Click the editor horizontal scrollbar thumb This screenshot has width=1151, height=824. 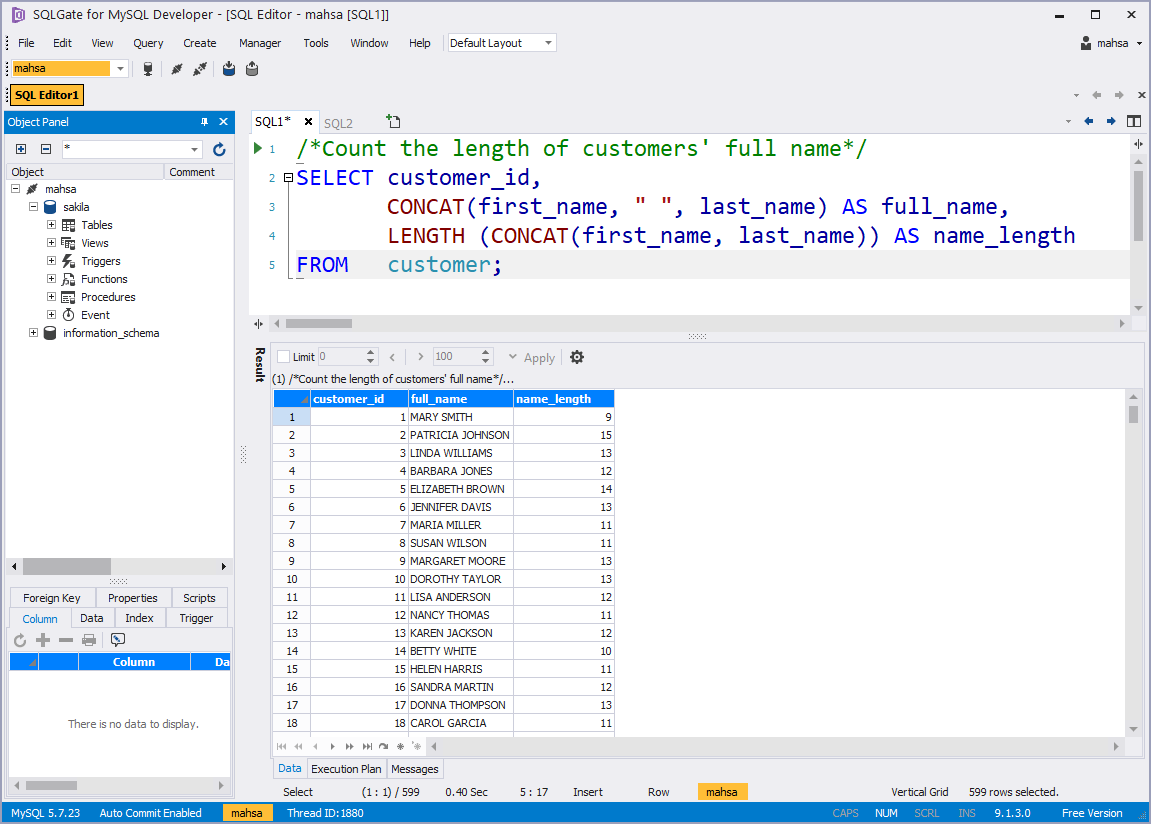coord(319,324)
